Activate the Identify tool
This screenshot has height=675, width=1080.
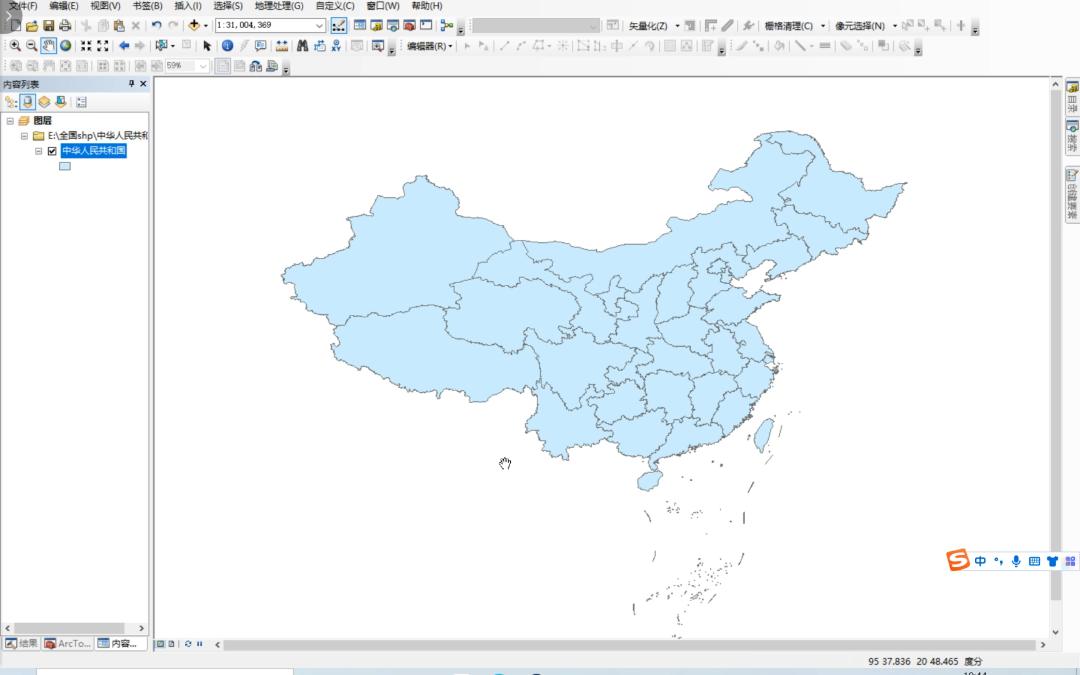(x=227, y=46)
